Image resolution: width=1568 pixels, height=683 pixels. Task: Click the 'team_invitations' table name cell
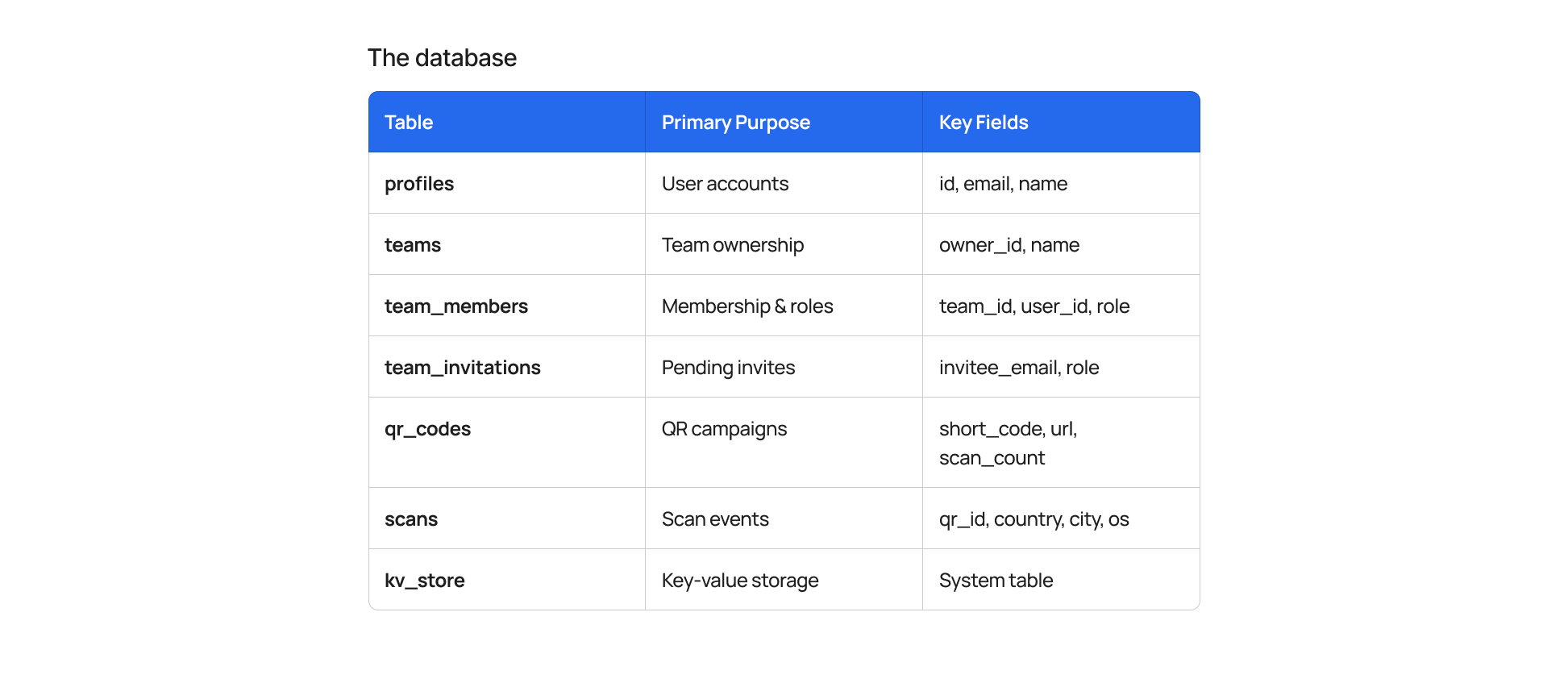pos(507,367)
